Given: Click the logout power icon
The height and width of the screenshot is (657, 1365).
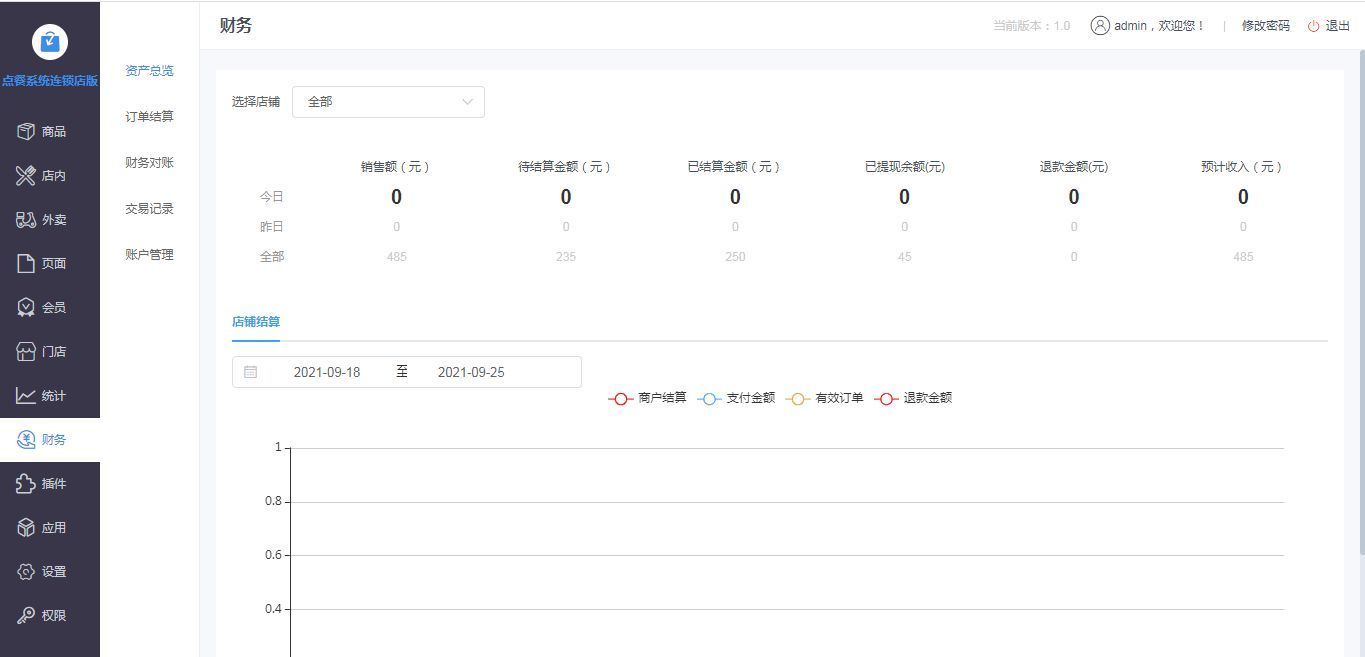Looking at the screenshot, I should click(x=1313, y=26).
